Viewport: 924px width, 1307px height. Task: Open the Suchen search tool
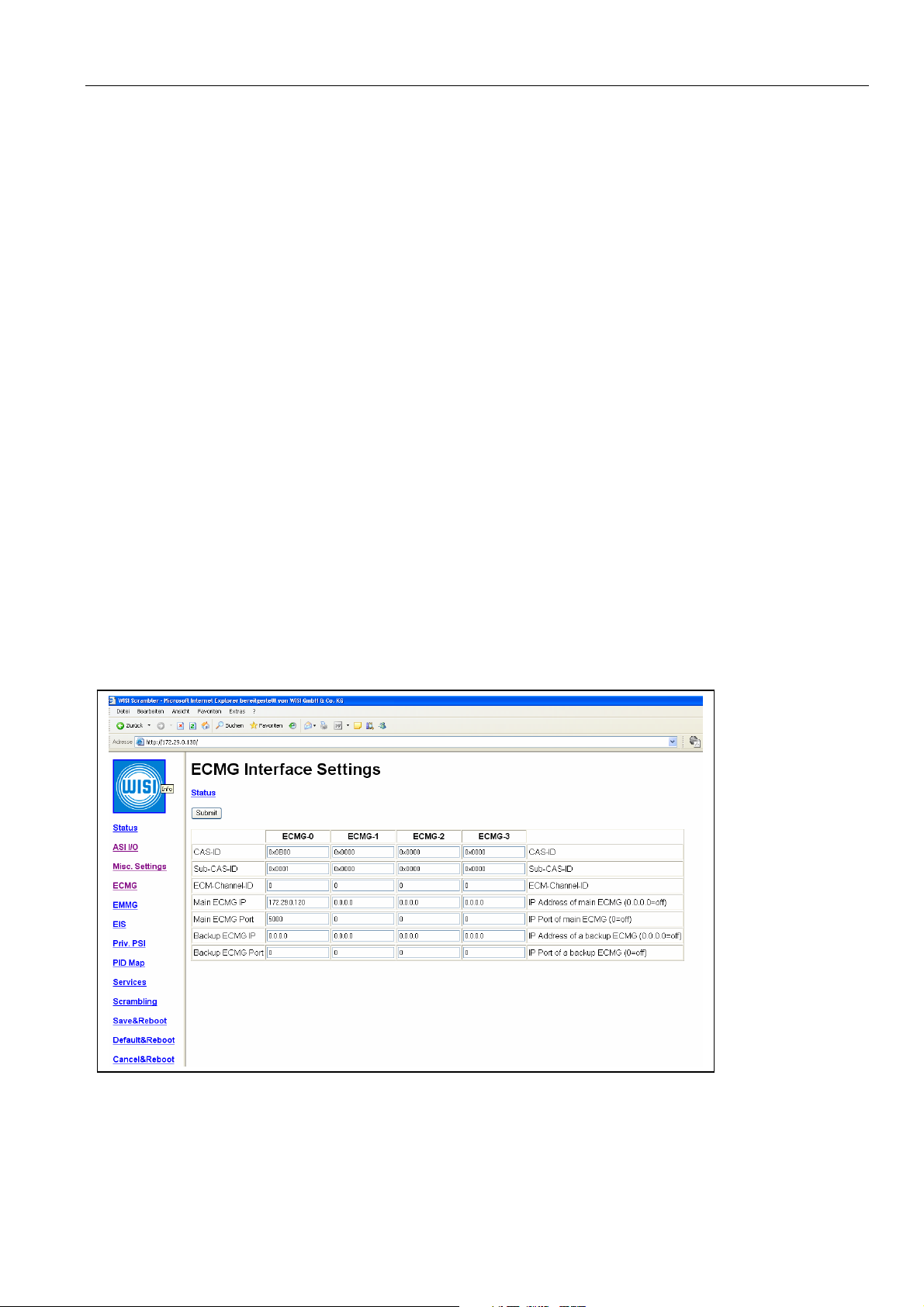point(230,726)
